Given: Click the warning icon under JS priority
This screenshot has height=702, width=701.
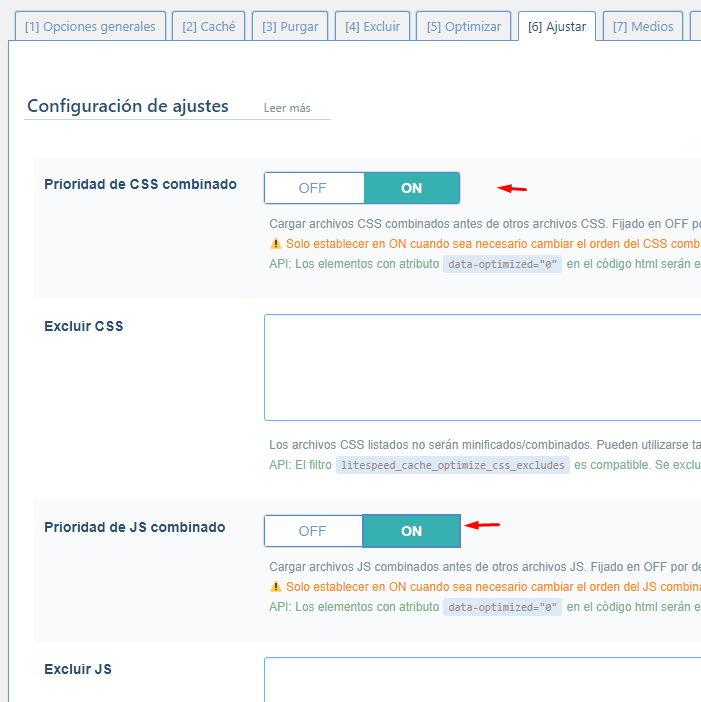Looking at the screenshot, I should click(276, 587).
